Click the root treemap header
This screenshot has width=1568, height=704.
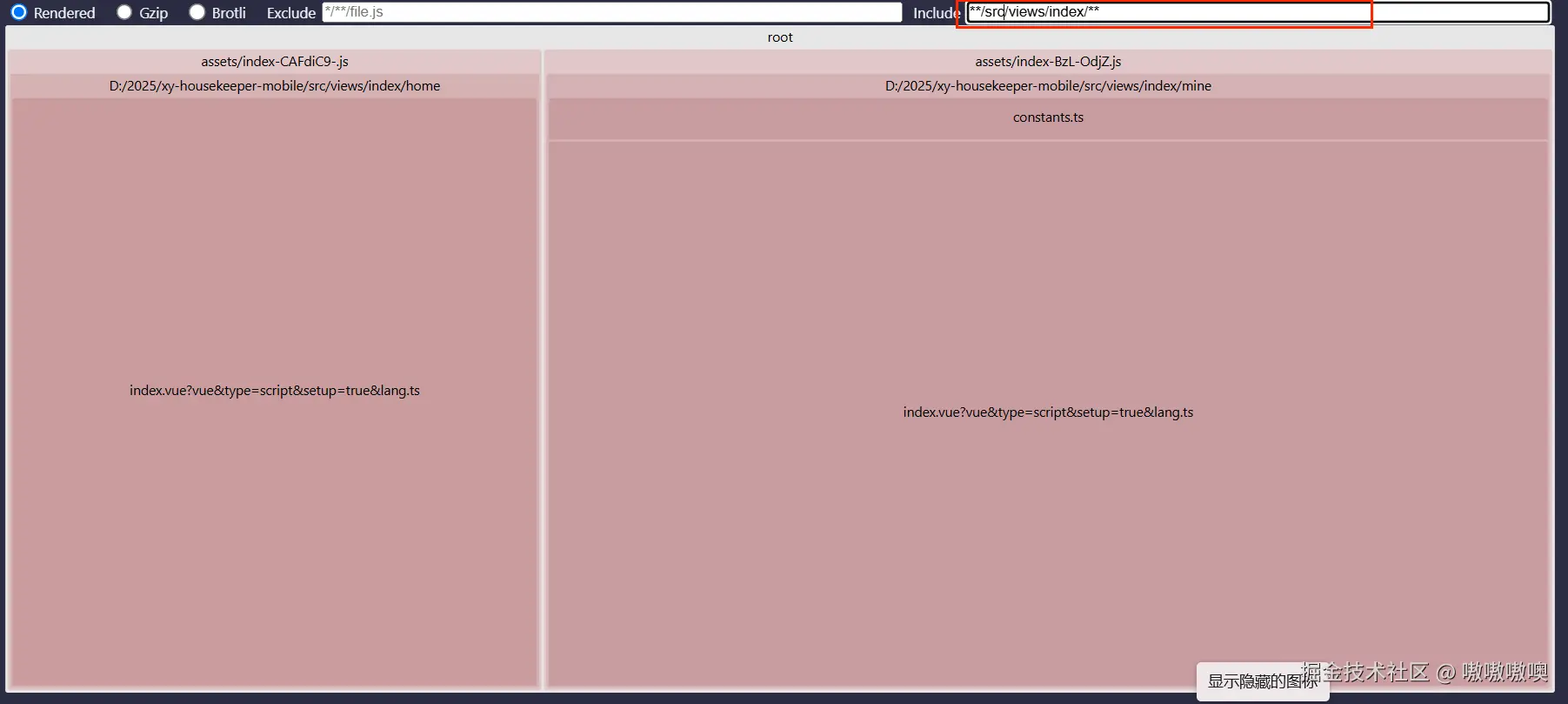[x=780, y=37]
